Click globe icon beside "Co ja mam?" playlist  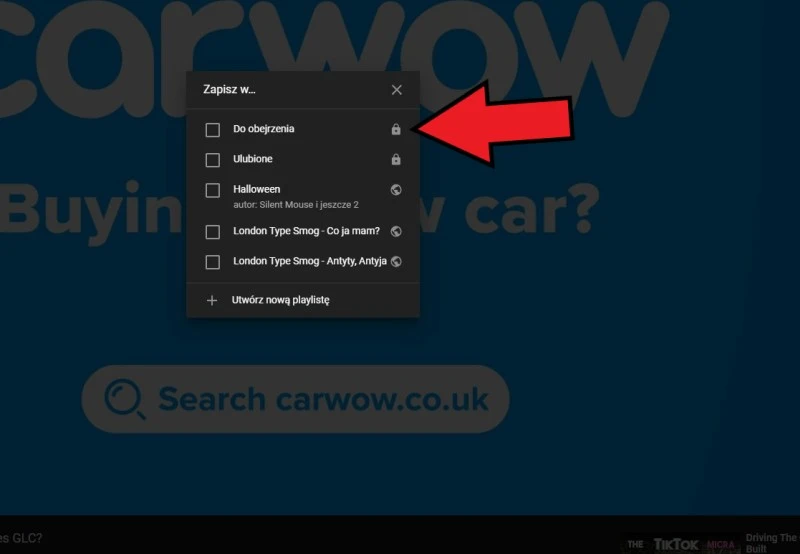click(x=396, y=232)
